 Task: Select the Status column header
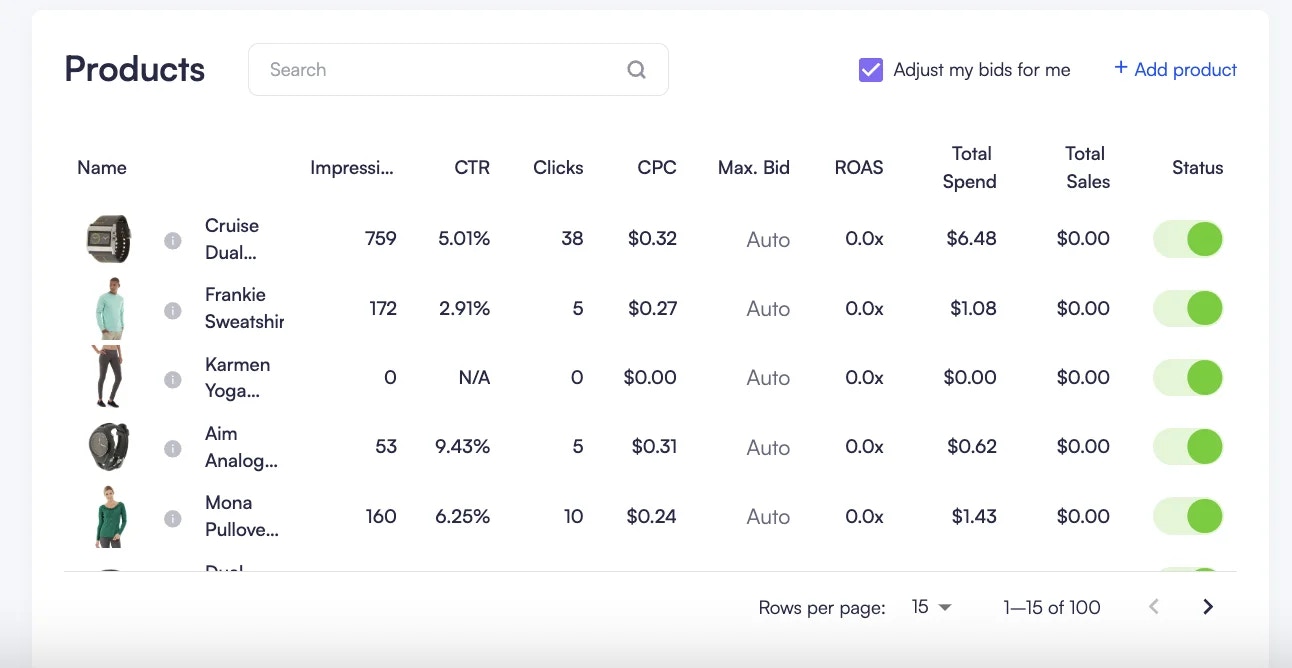[1197, 167]
